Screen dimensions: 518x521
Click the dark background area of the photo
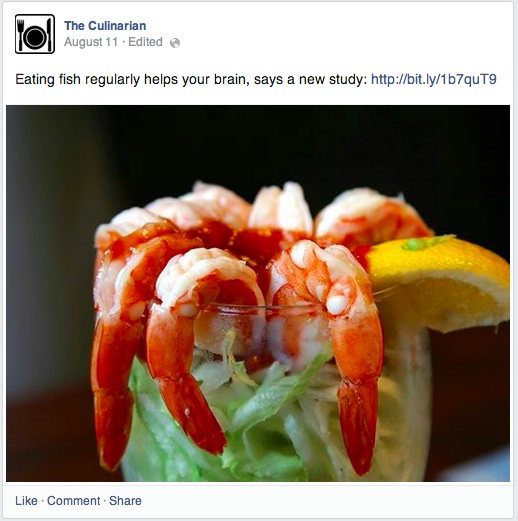tap(300, 143)
